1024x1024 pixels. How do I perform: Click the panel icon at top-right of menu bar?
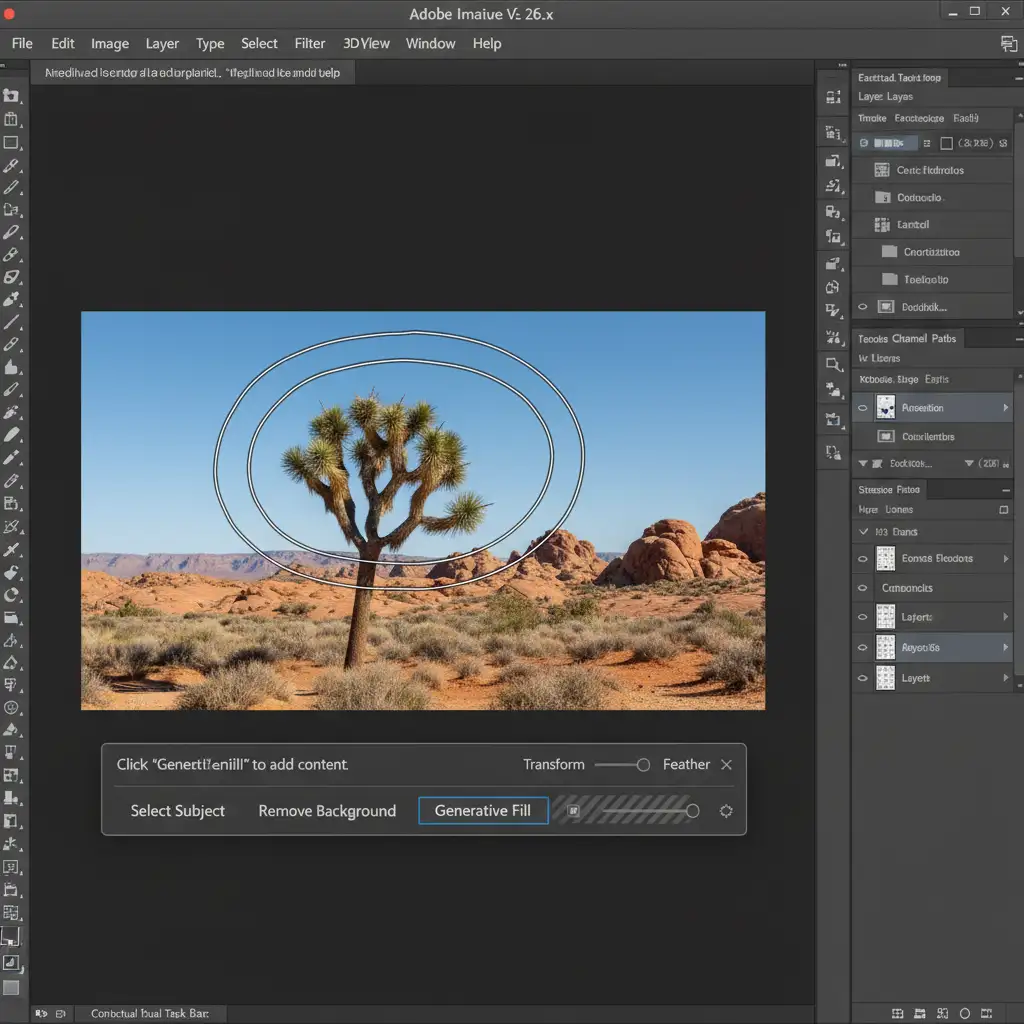coord(1008,43)
